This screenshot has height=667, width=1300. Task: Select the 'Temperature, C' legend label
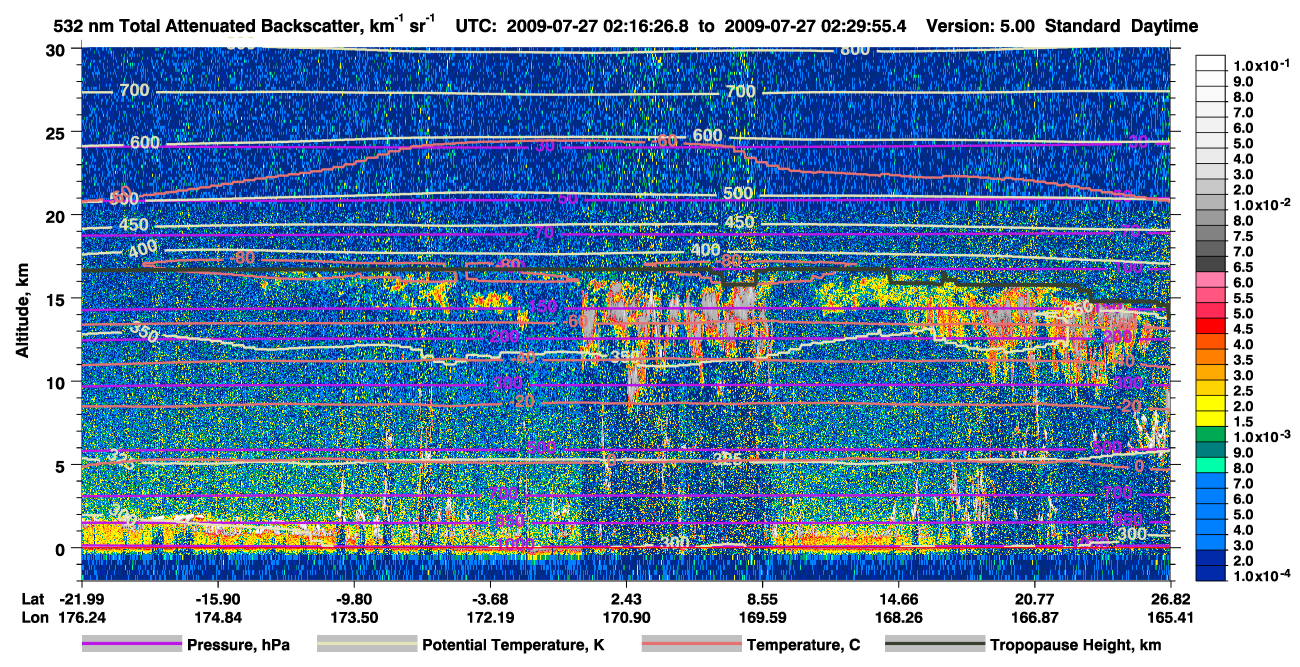(x=803, y=646)
